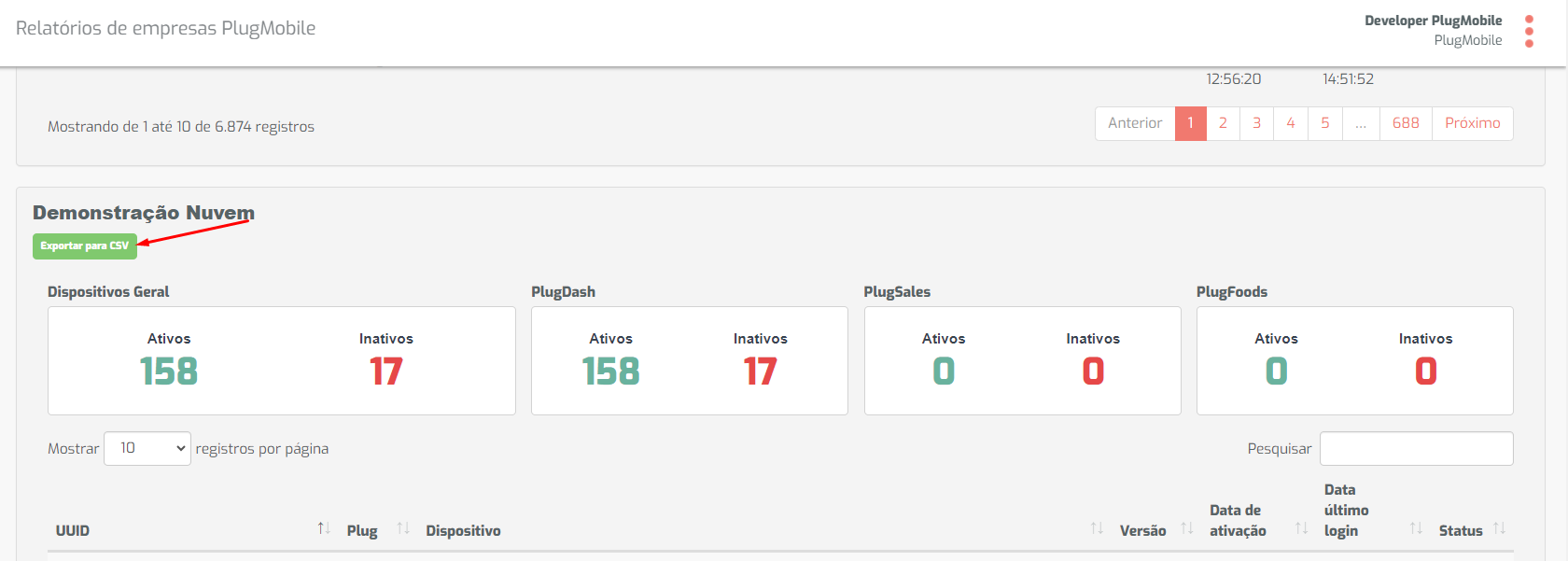Screen dimensions: 1568x561
Task: Click the PlugSales section label
Action: pyautogui.click(x=897, y=292)
